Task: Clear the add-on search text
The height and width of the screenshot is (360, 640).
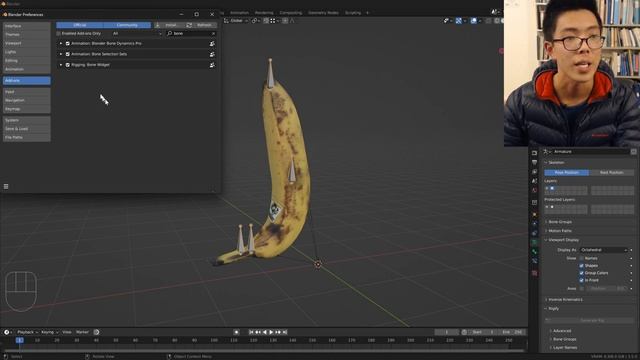Action: coord(213,33)
